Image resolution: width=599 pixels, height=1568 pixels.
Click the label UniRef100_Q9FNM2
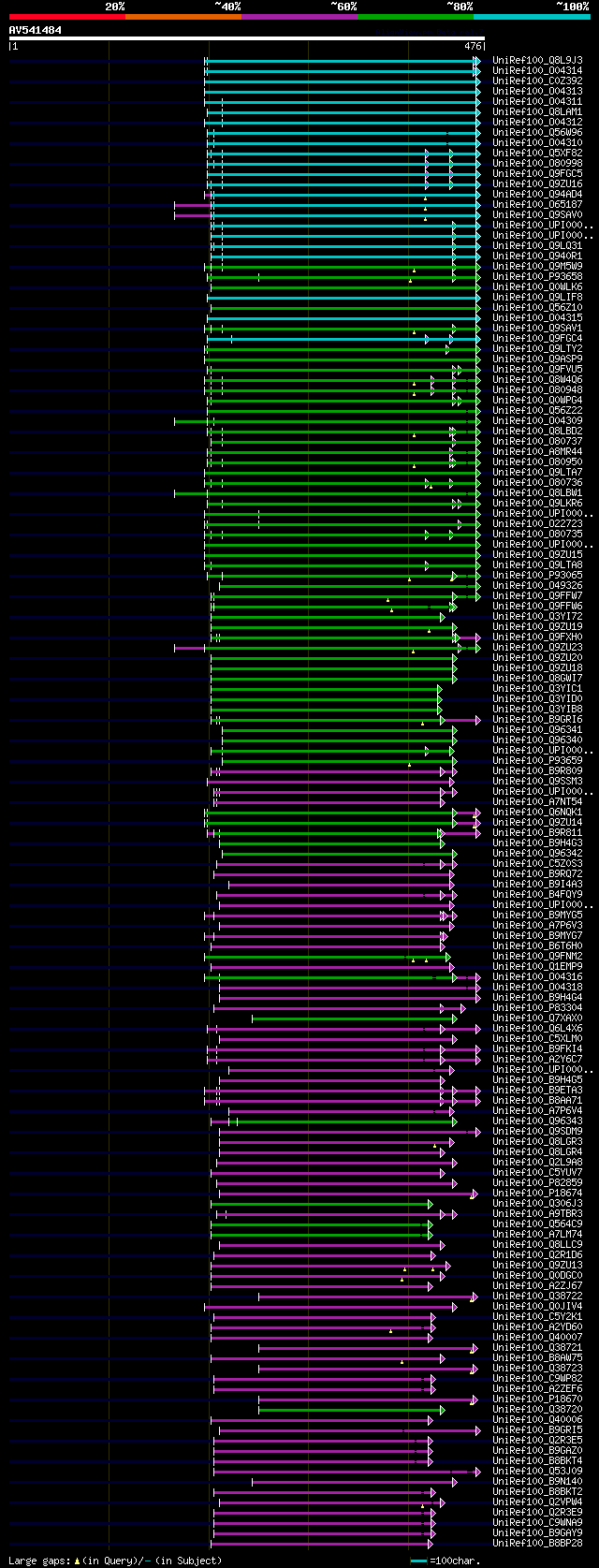point(537,956)
